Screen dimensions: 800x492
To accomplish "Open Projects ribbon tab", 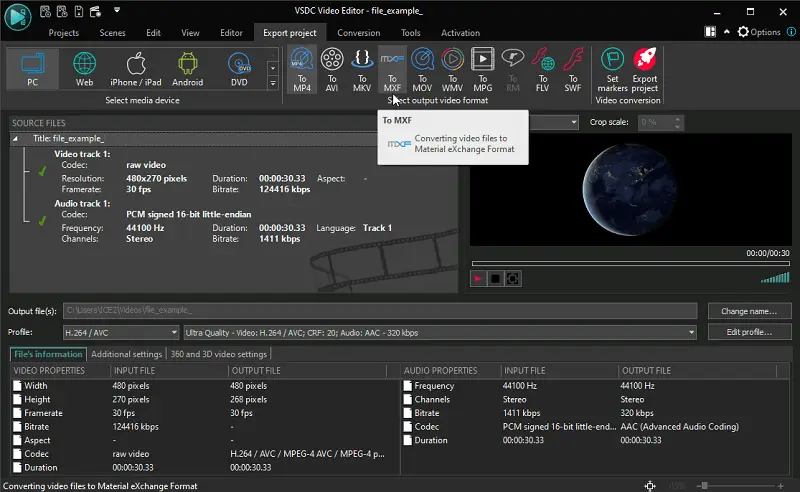I will [x=64, y=33].
